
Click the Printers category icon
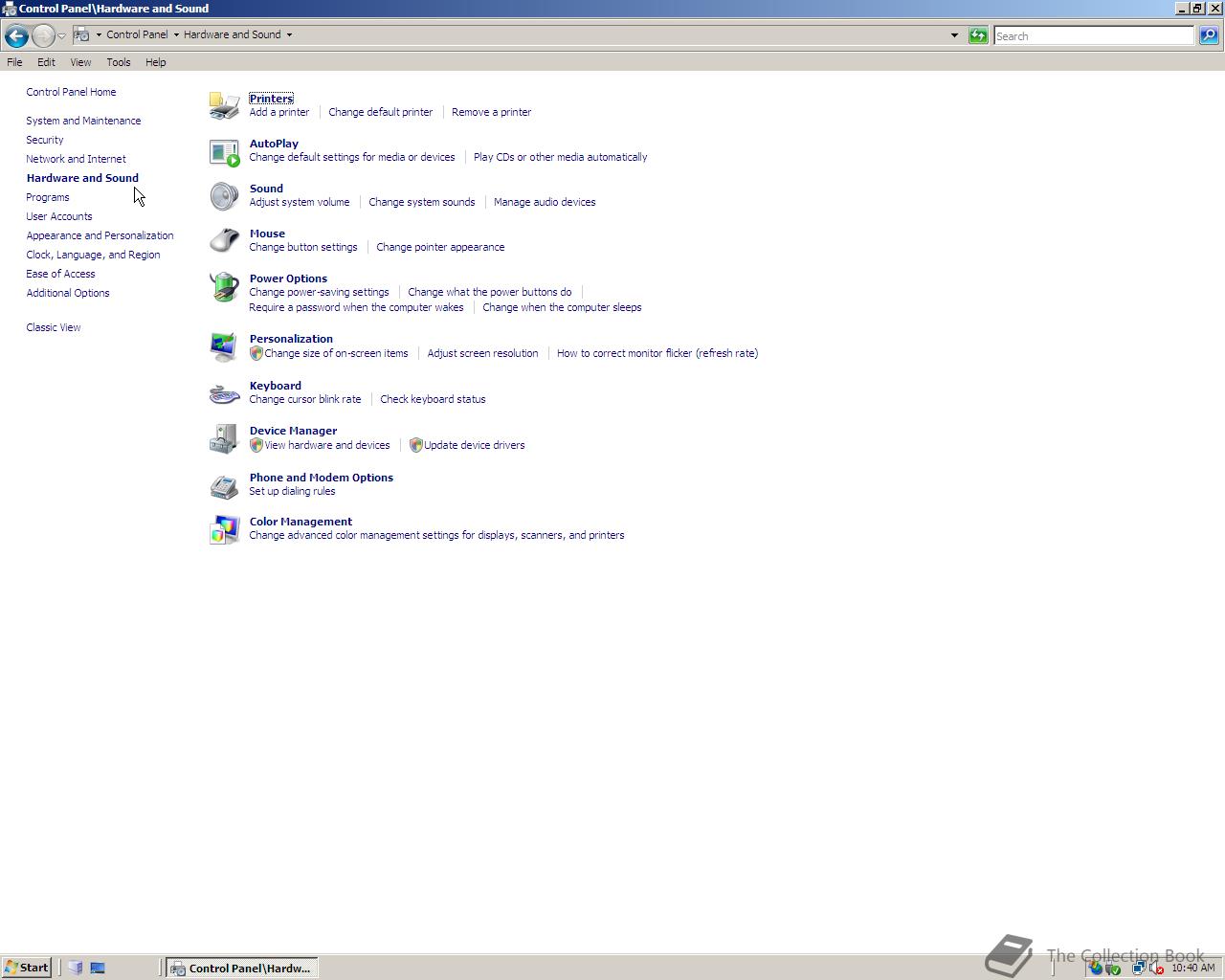point(224,105)
